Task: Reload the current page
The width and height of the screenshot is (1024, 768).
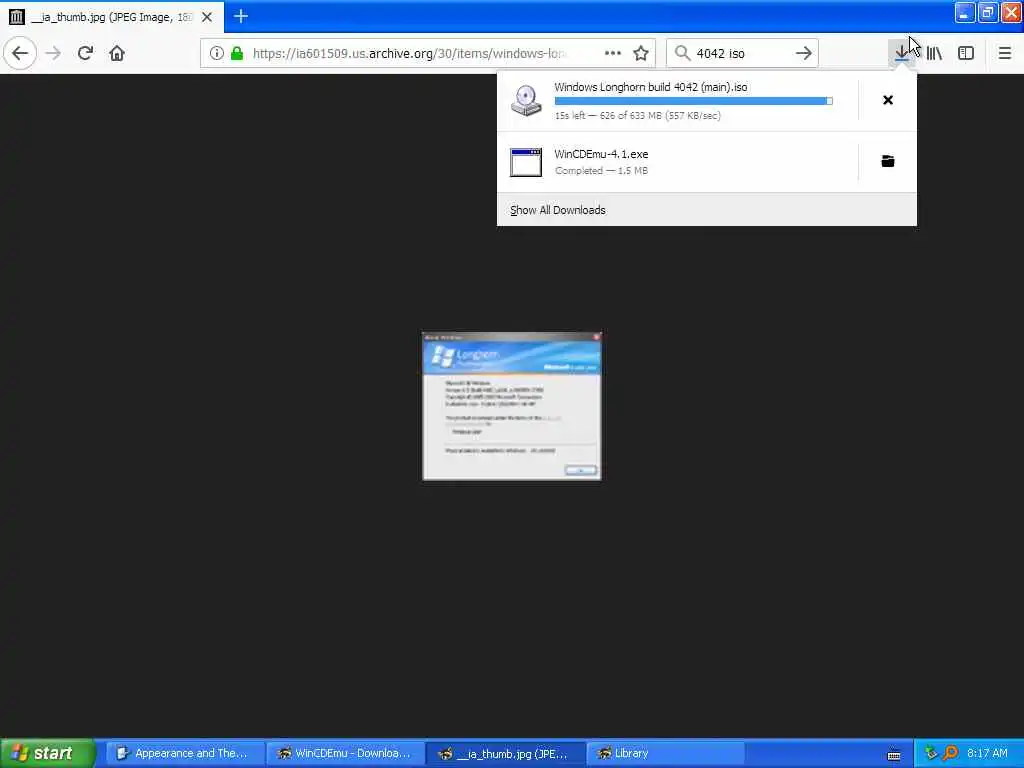Action: click(x=85, y=53)
